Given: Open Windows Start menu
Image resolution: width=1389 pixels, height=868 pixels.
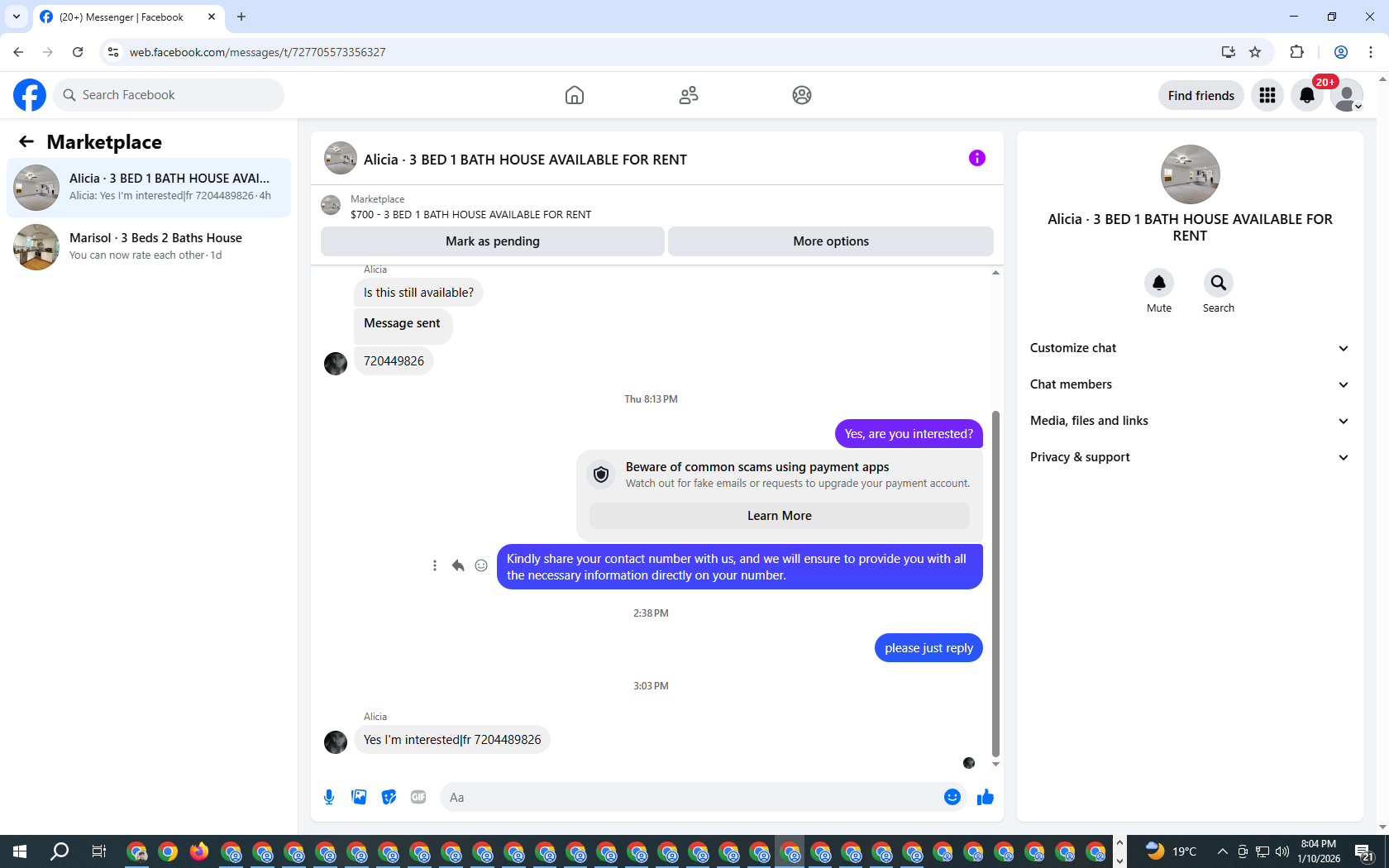Looking at the screenshot, I should (20, 851).
